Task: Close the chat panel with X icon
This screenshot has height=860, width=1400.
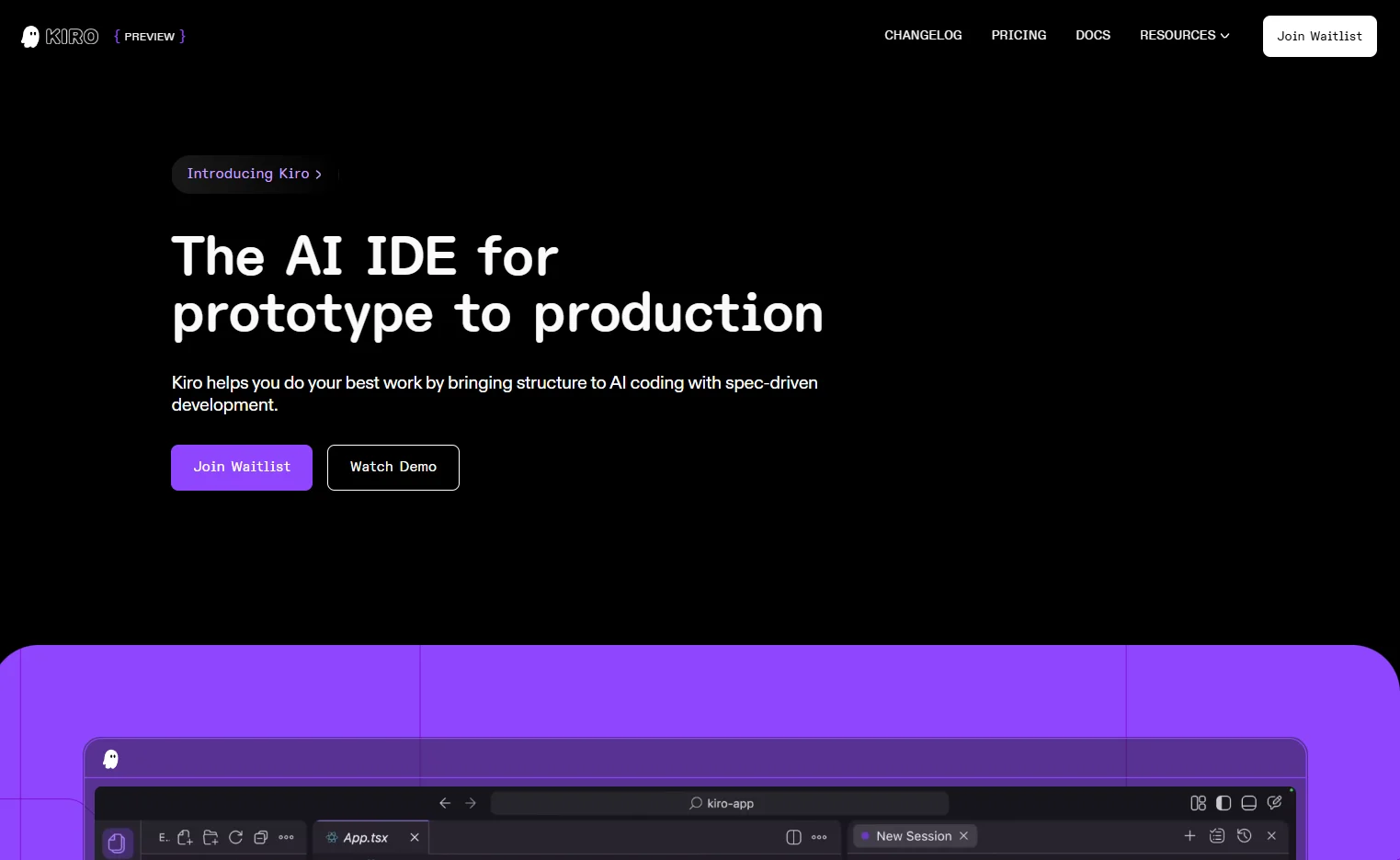Action: pos(1271,835)
